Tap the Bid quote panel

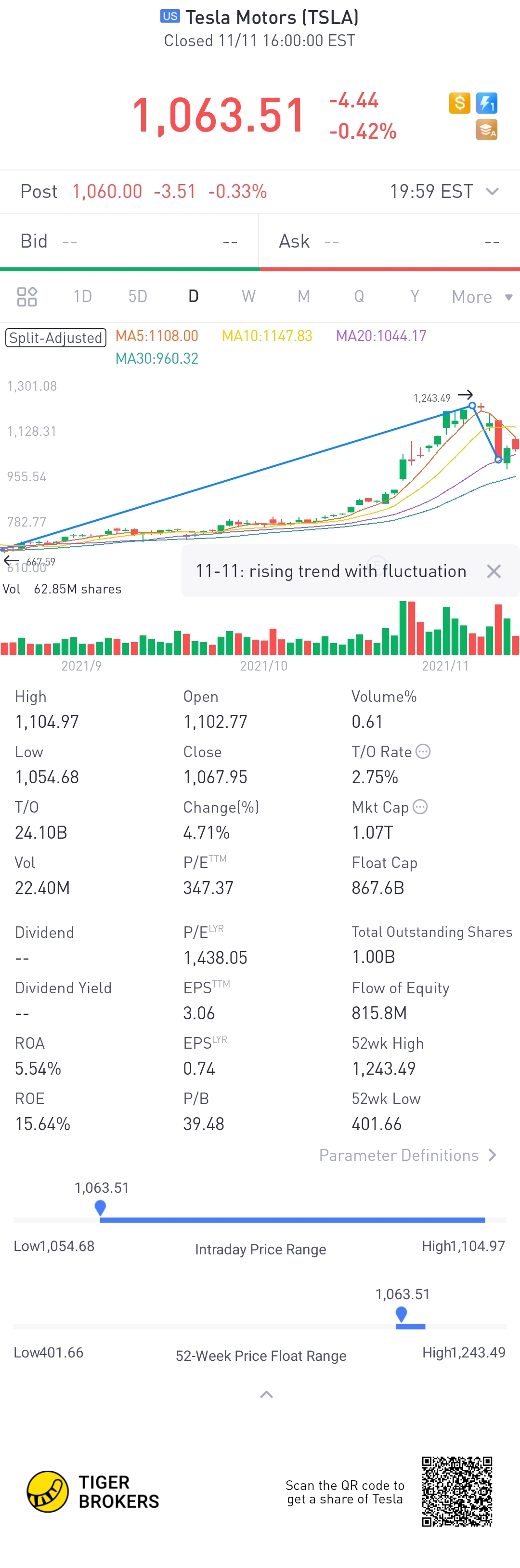130,242
